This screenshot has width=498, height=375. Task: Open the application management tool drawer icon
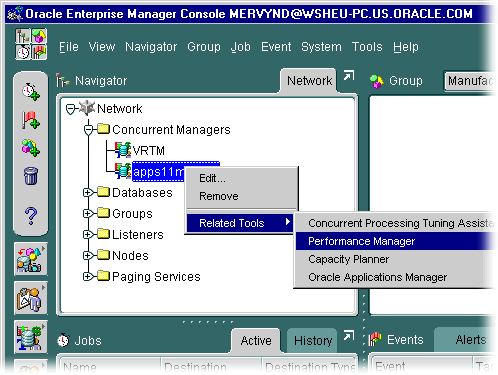tap(30, 259)
